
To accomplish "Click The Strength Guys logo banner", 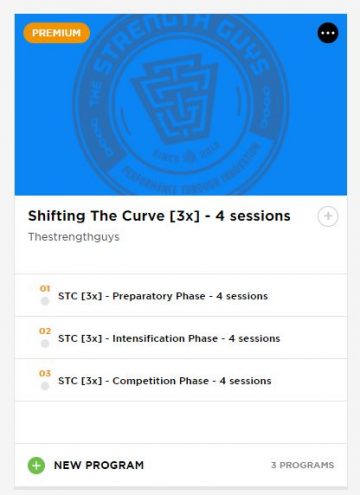I will tap(180, 105).
